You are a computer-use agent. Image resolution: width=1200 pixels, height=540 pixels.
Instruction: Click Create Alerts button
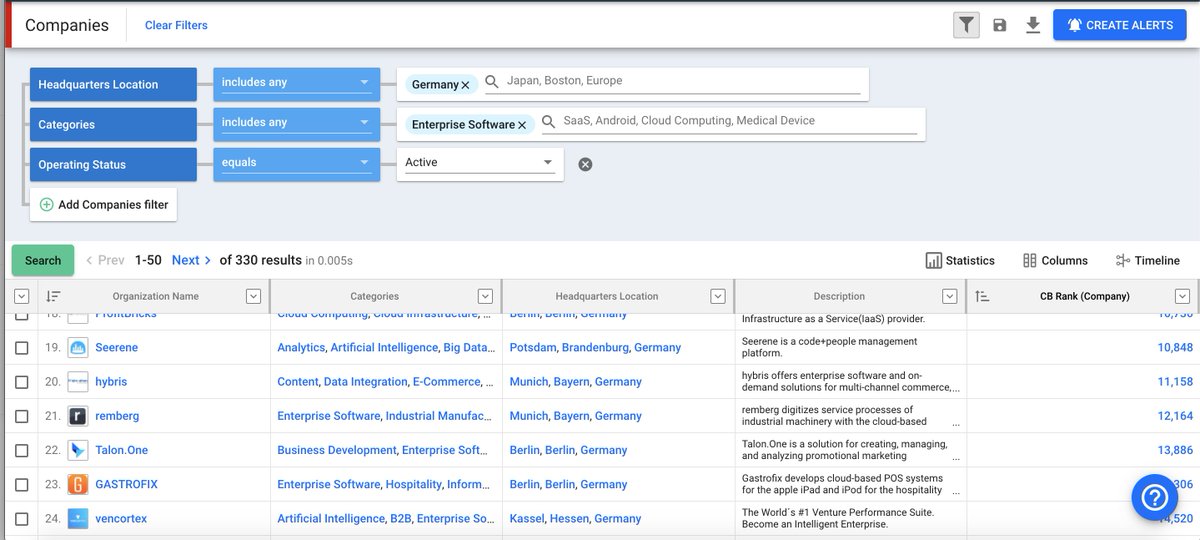point(1120,25)
